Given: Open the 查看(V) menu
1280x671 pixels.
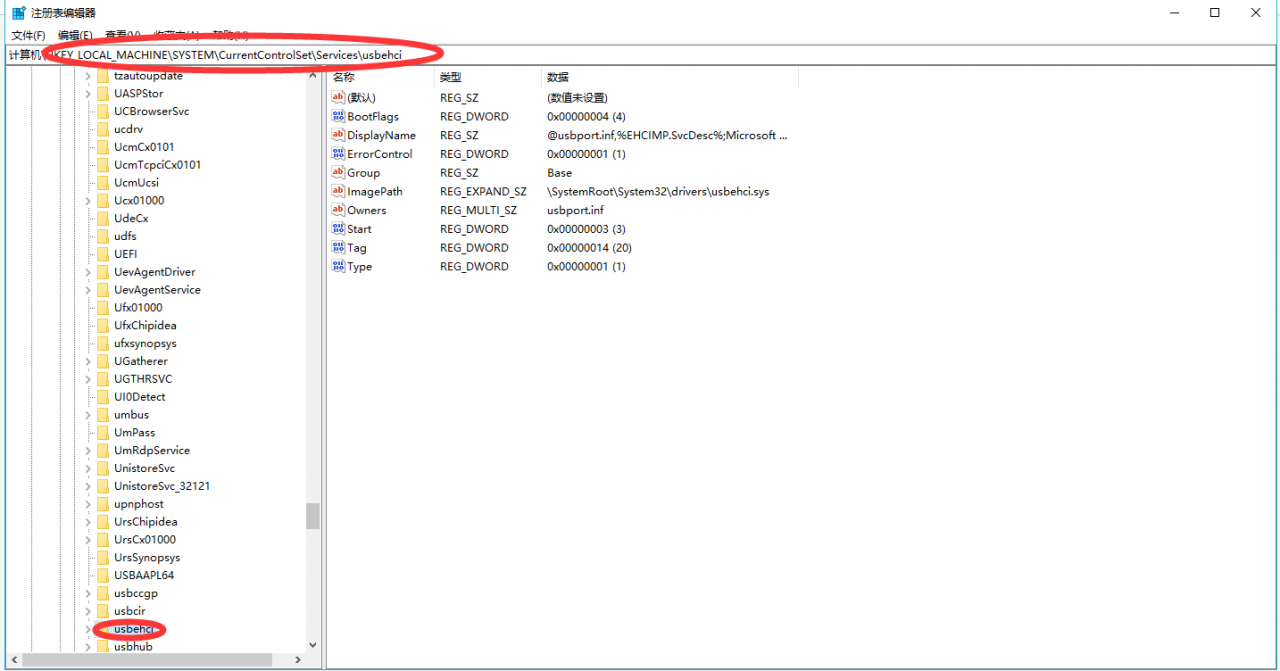Looking at the screenshot, I should pyautogui.click(x=123, y=35).
